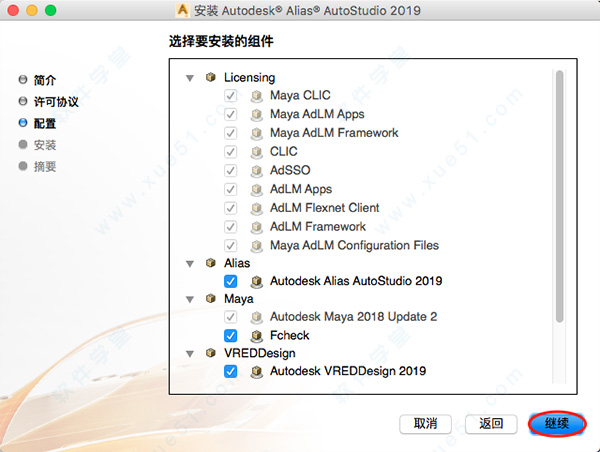Click the Maya AdLM Apps package icon

click(x=256, y=114)
